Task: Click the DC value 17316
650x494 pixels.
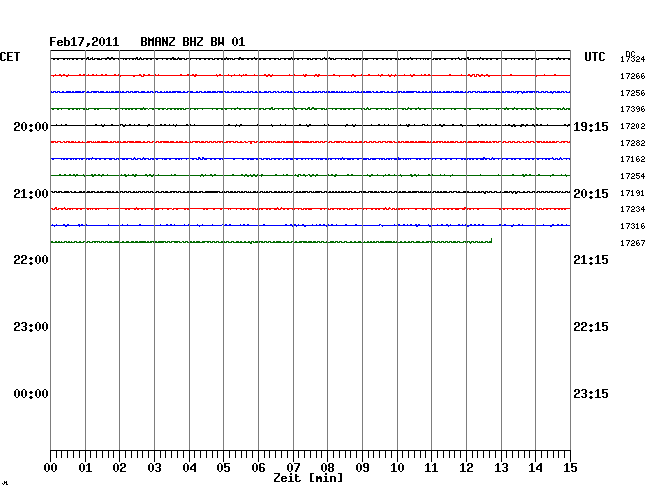Action: tap(633, 226)
